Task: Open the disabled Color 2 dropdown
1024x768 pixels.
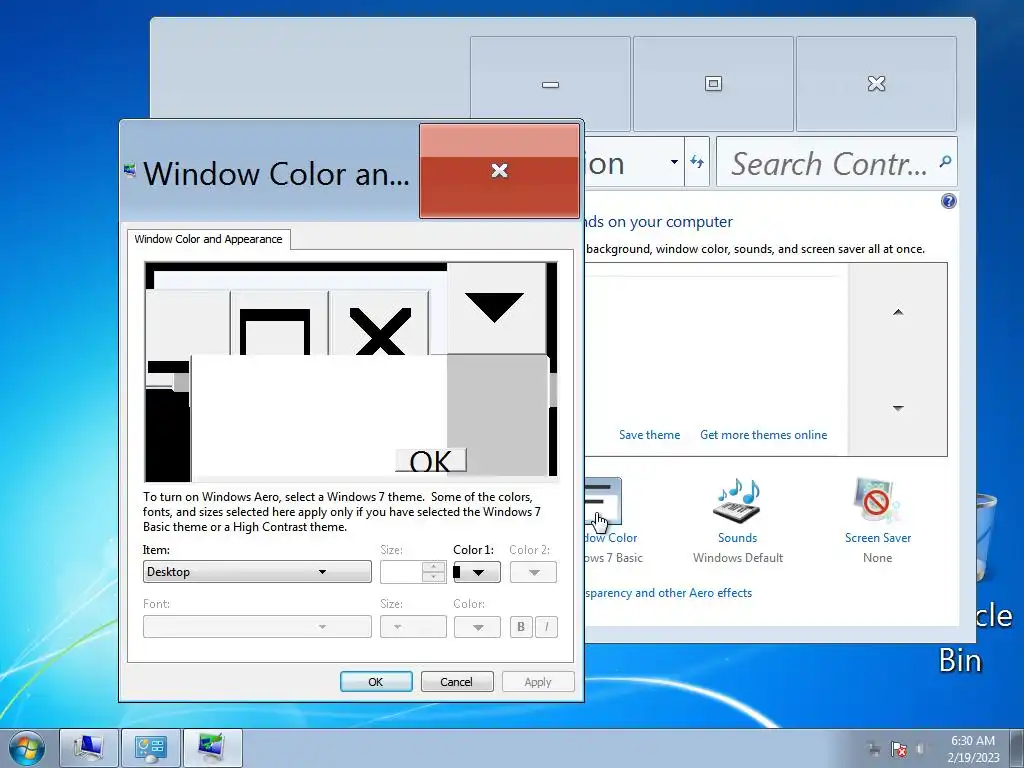Action: click(533, 572)
